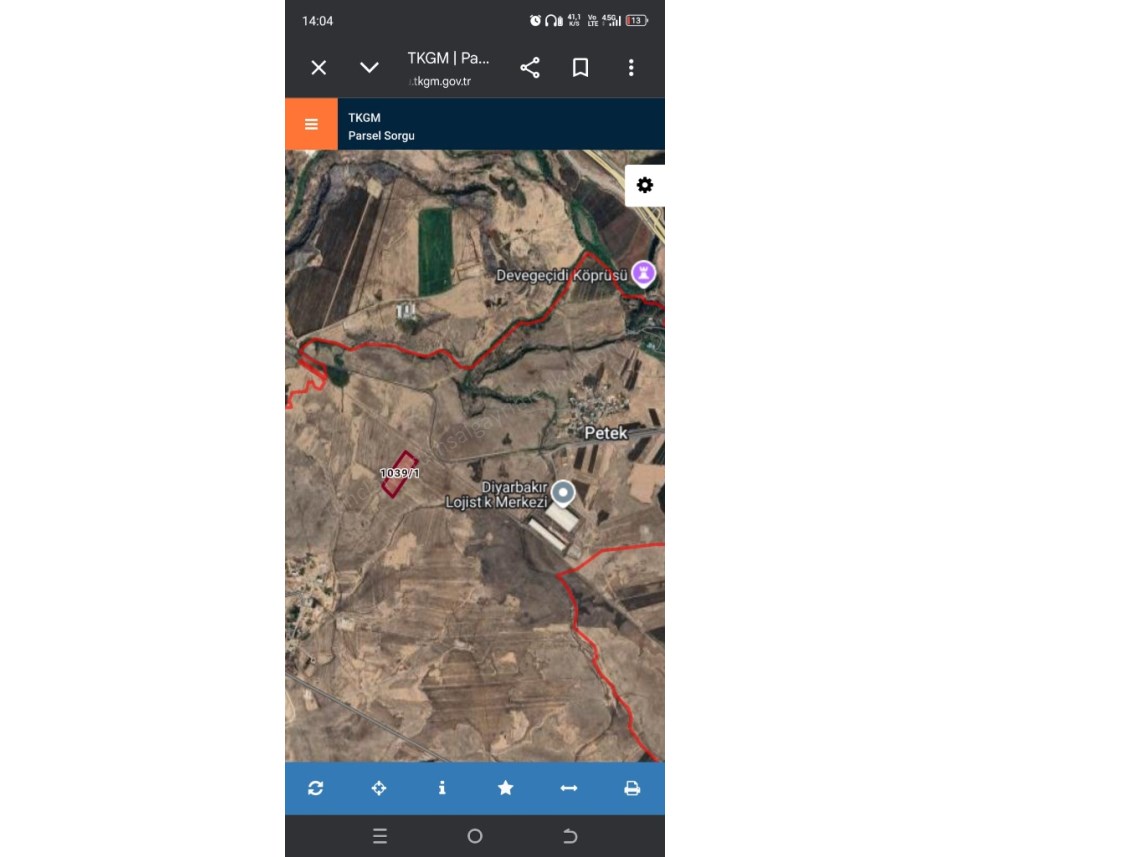Screen dimensions: 1142x857
Task: Close the browser custom tab
Action: point(318,68)
